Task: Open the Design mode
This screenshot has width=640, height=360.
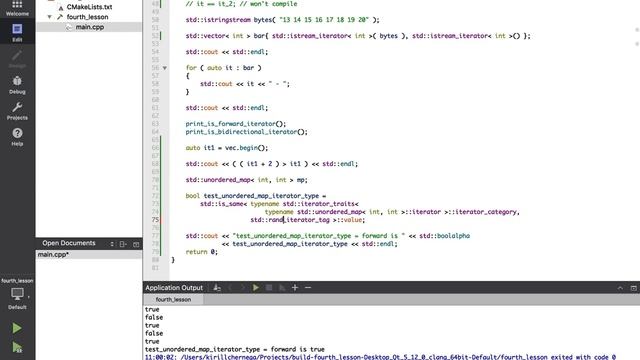Action: [17, 59]
